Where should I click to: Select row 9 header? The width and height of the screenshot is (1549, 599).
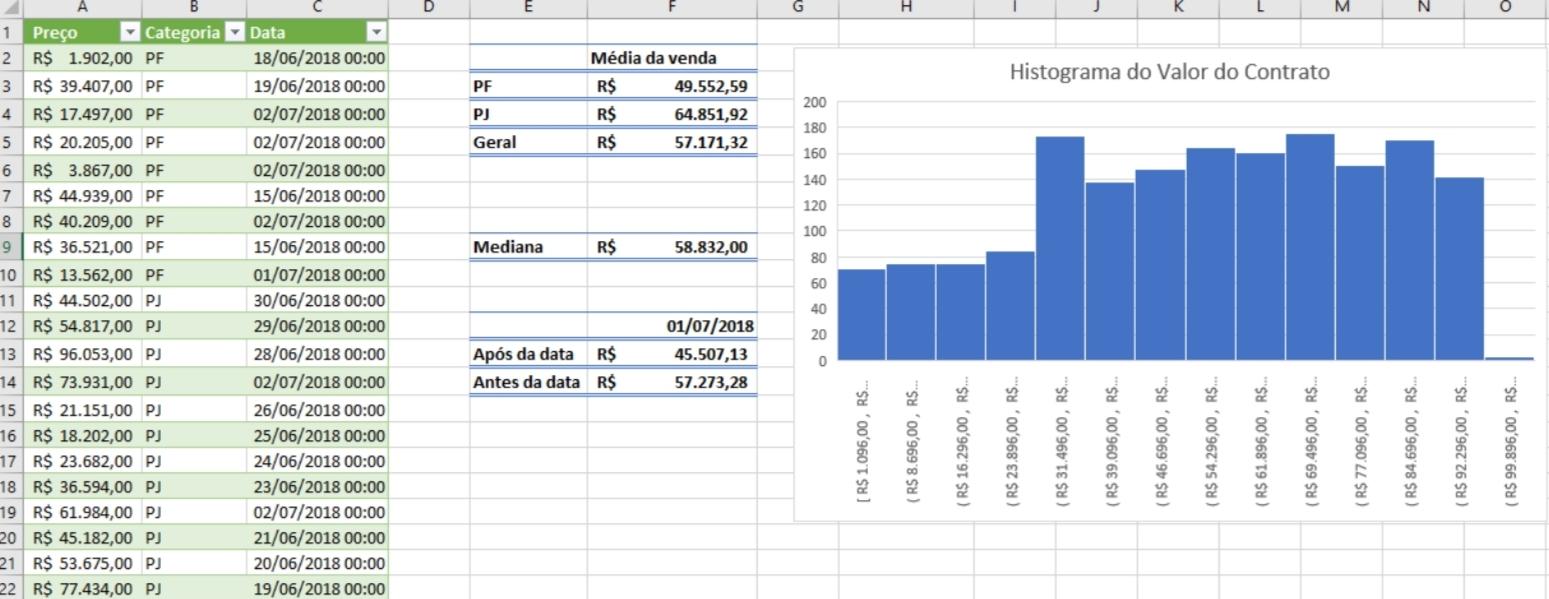click(11, 246)
